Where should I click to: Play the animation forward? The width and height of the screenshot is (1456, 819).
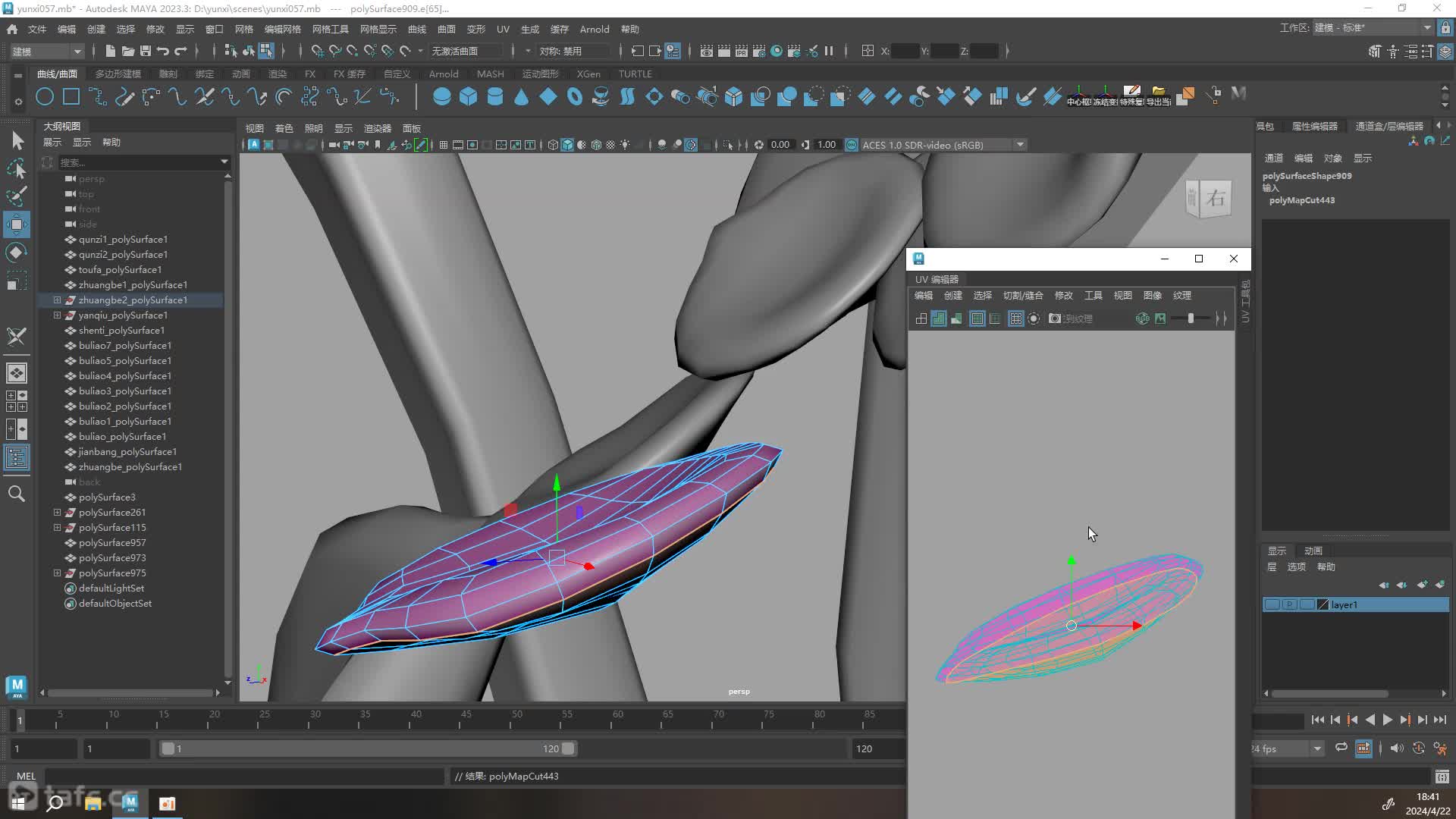[1387, 720]
